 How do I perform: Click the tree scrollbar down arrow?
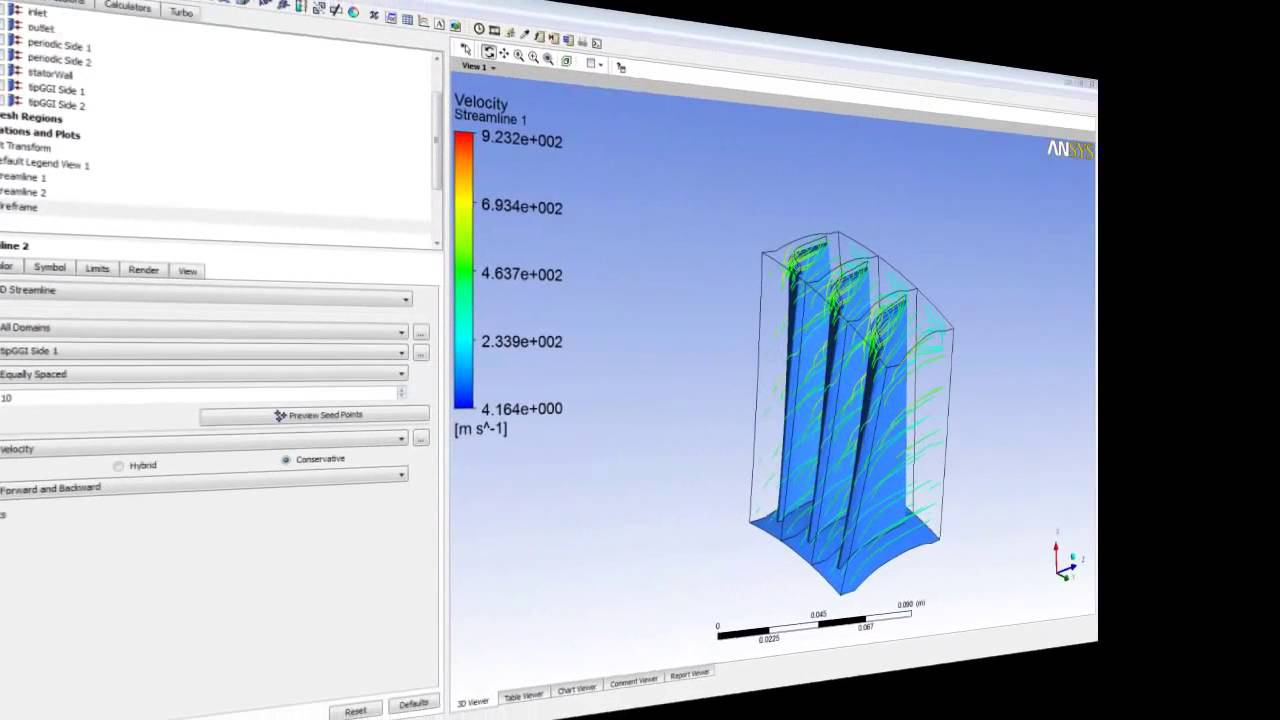[437, 243]
